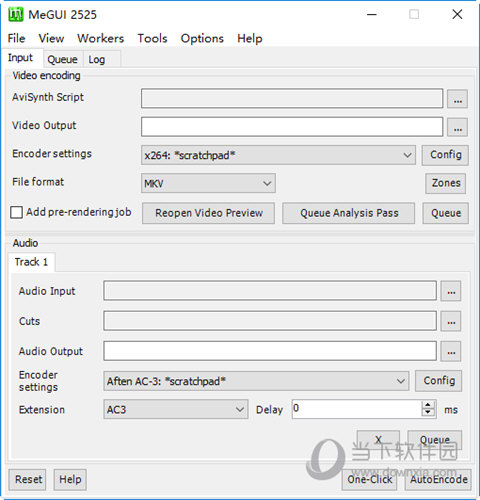Open the File format MKV dropdown
The image size is (480, 500).
(x=208, y=183)
